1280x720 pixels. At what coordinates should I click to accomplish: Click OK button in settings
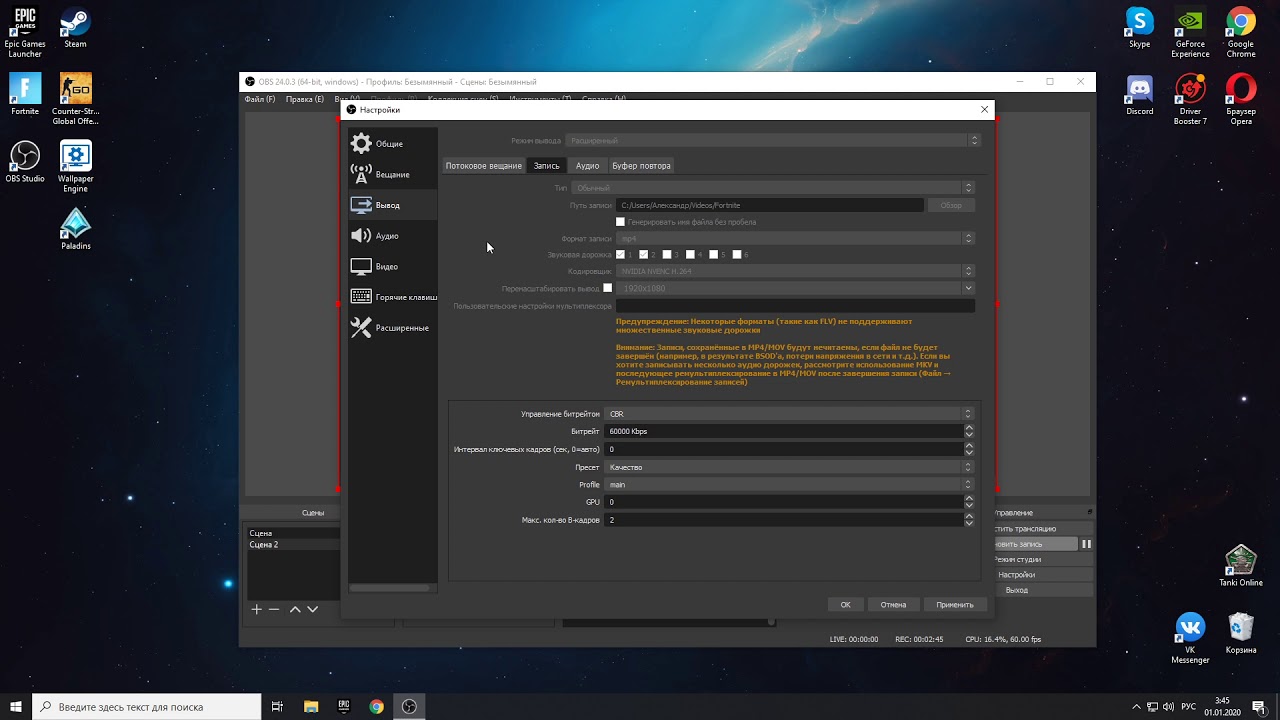pyautogui.click(x=845, y=604)
